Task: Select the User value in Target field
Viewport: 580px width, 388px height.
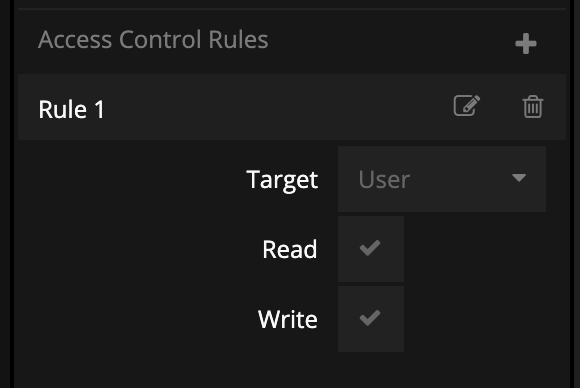Action: coord(384,179)
